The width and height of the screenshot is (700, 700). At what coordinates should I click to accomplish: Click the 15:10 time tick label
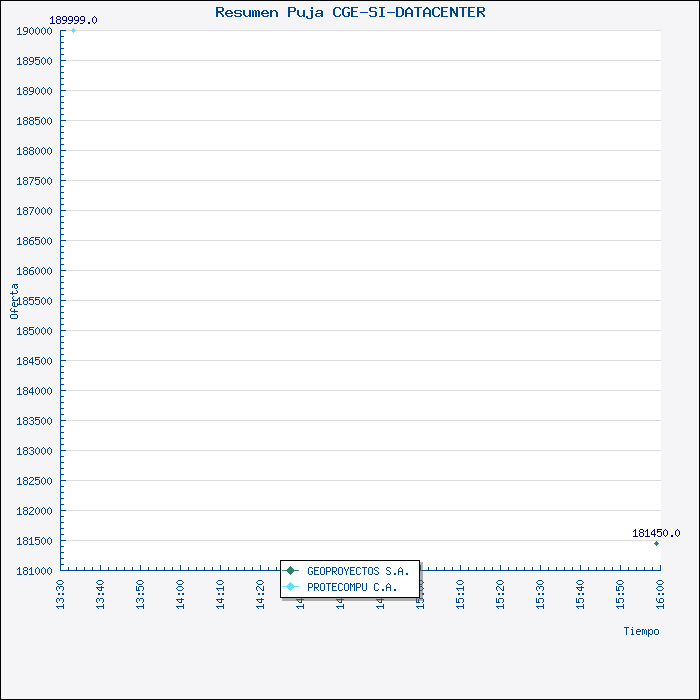460,591
